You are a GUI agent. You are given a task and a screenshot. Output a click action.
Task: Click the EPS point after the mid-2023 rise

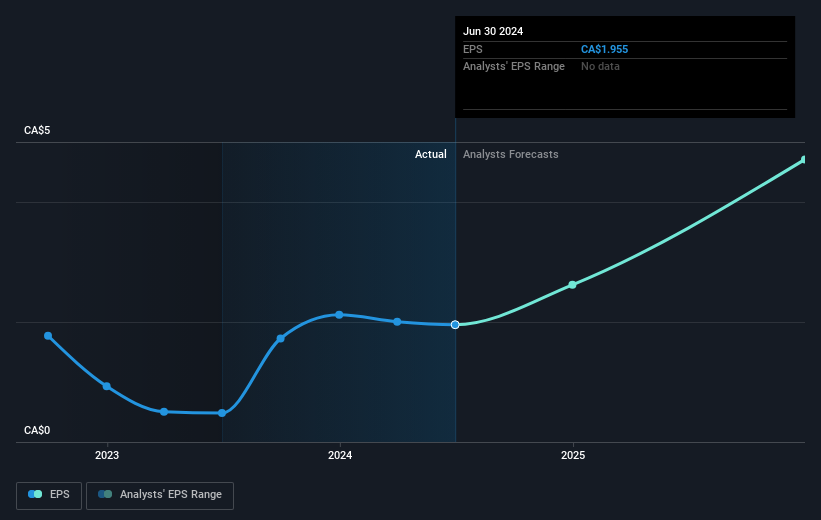(281, 338)
